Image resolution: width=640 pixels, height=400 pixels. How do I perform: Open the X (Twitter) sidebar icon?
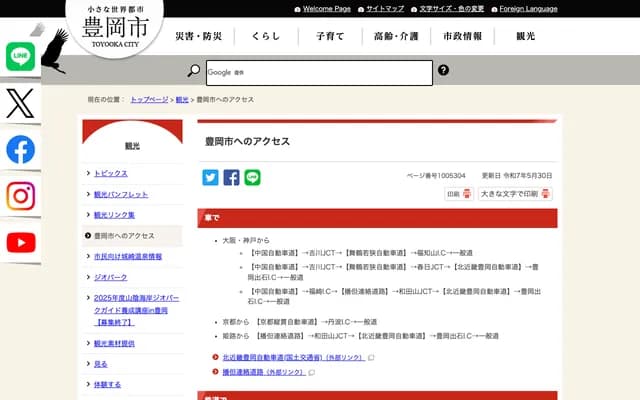pos(20,103)
